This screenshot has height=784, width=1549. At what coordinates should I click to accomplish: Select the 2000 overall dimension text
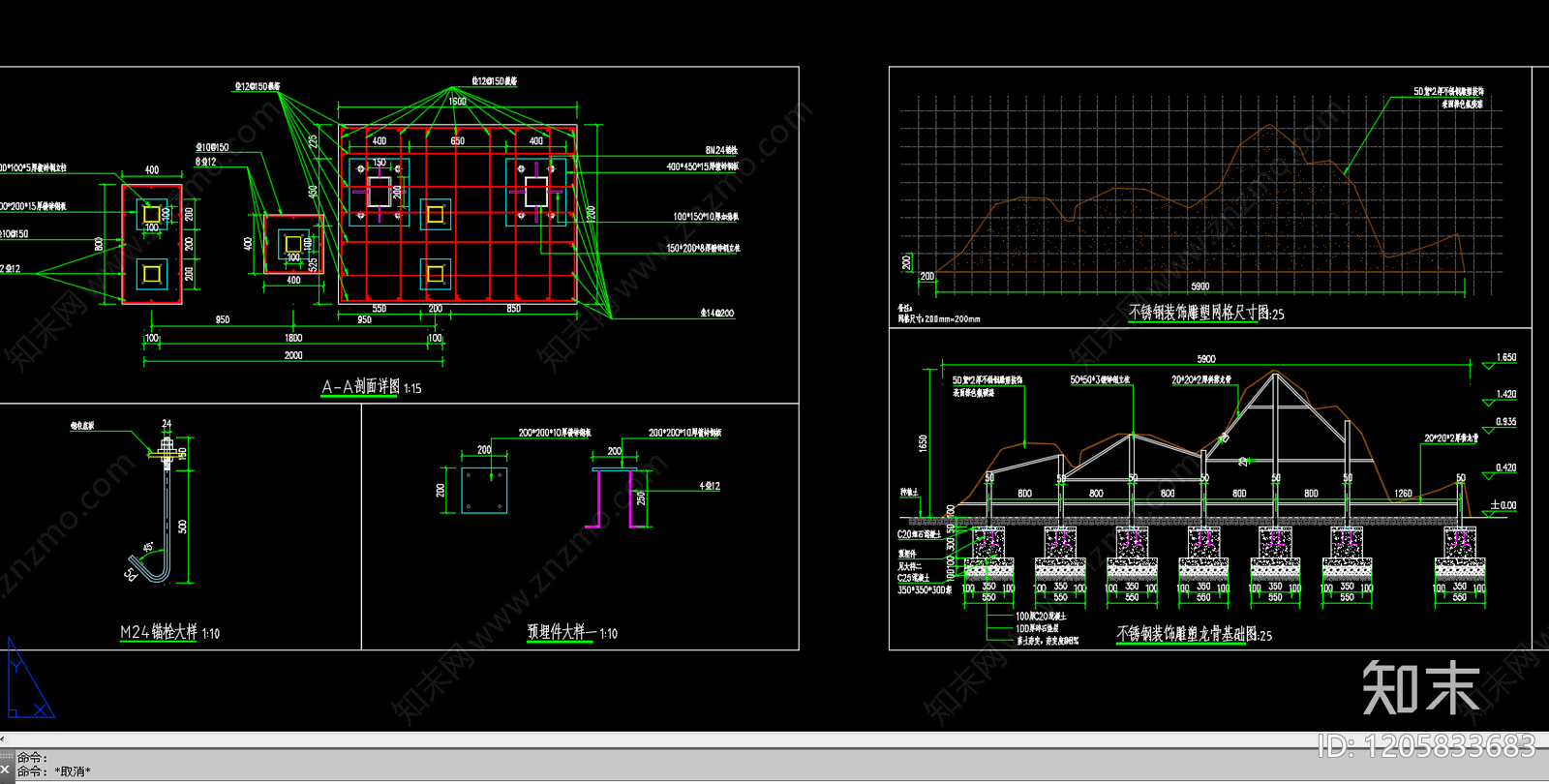coord(293,355)
